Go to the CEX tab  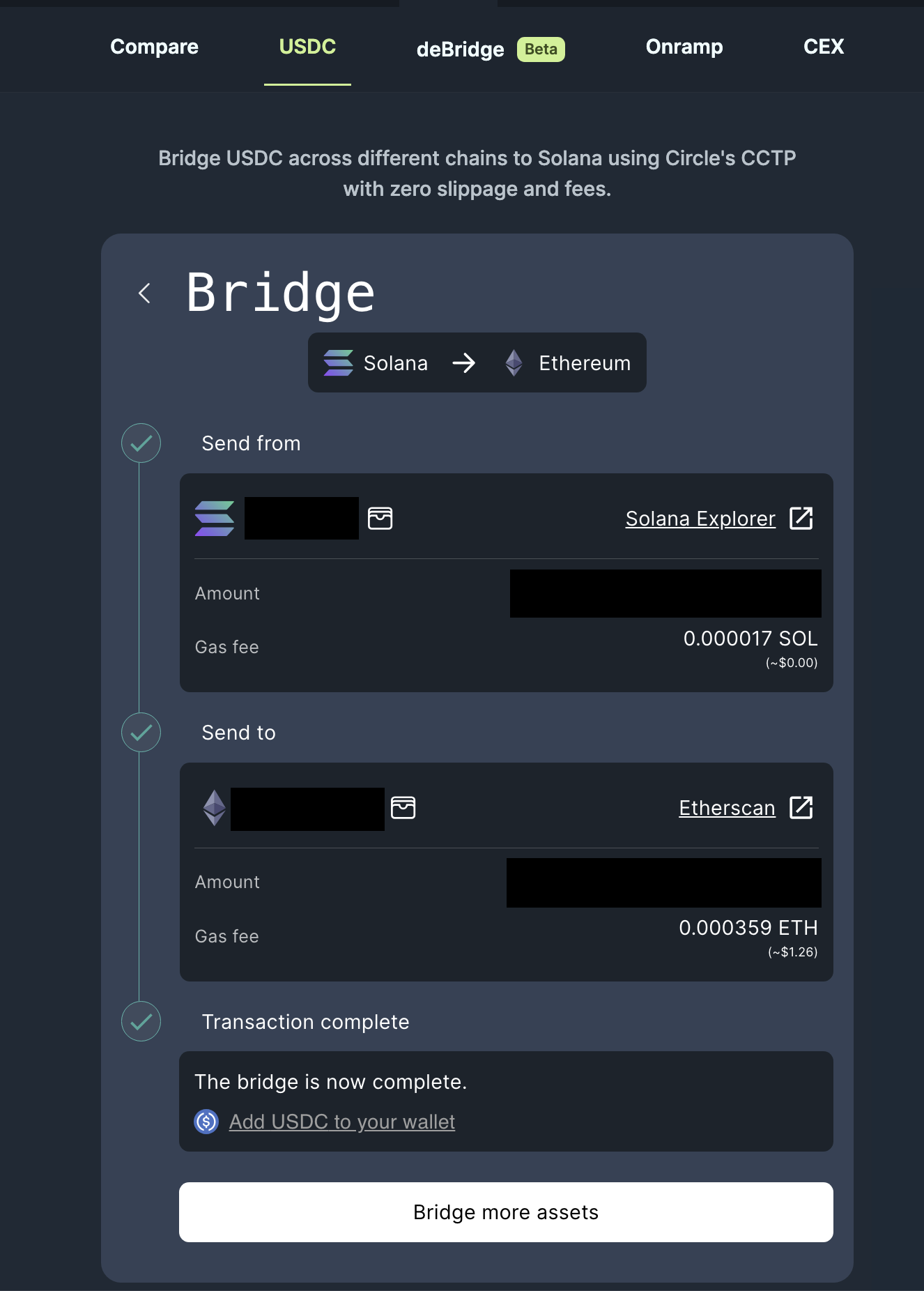point(824,47)
